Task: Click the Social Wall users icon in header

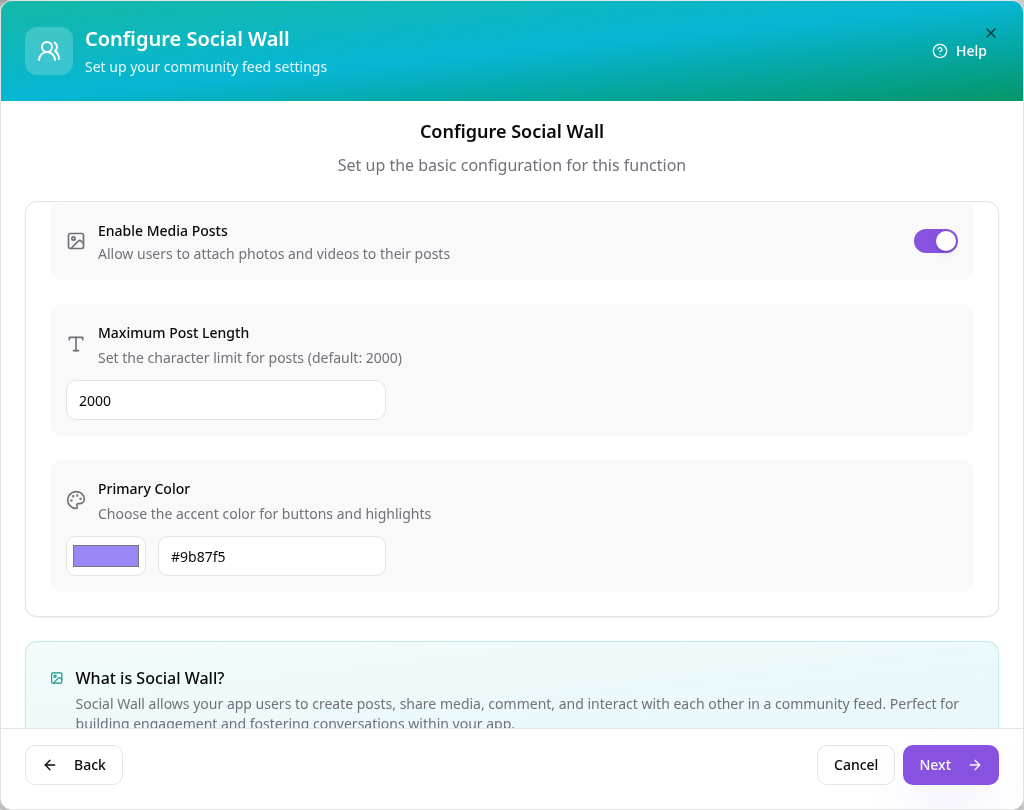Action: pyautogui.click(x=49, y=51)
